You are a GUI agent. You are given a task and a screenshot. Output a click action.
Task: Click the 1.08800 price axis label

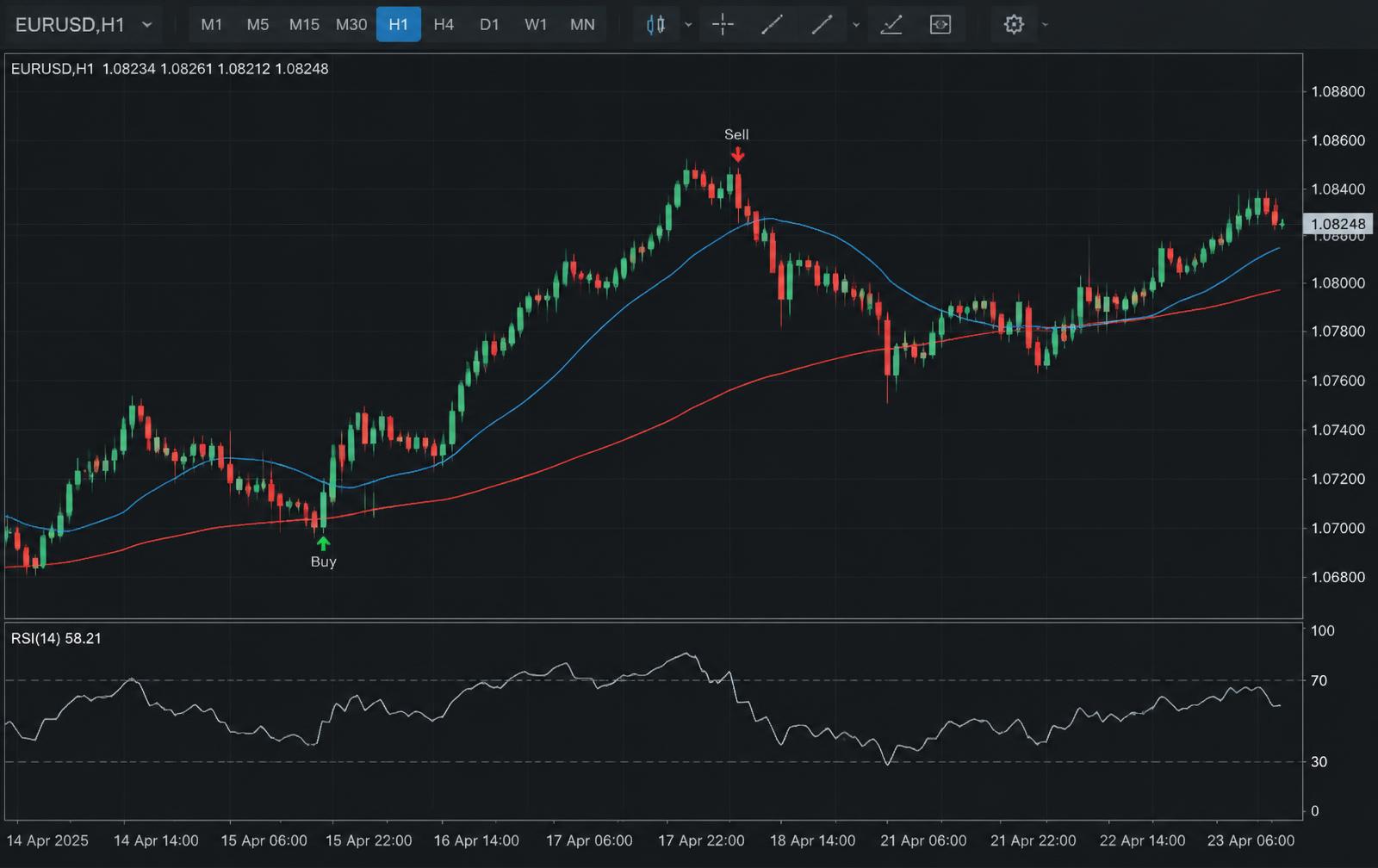click(x=1338, y=91)
